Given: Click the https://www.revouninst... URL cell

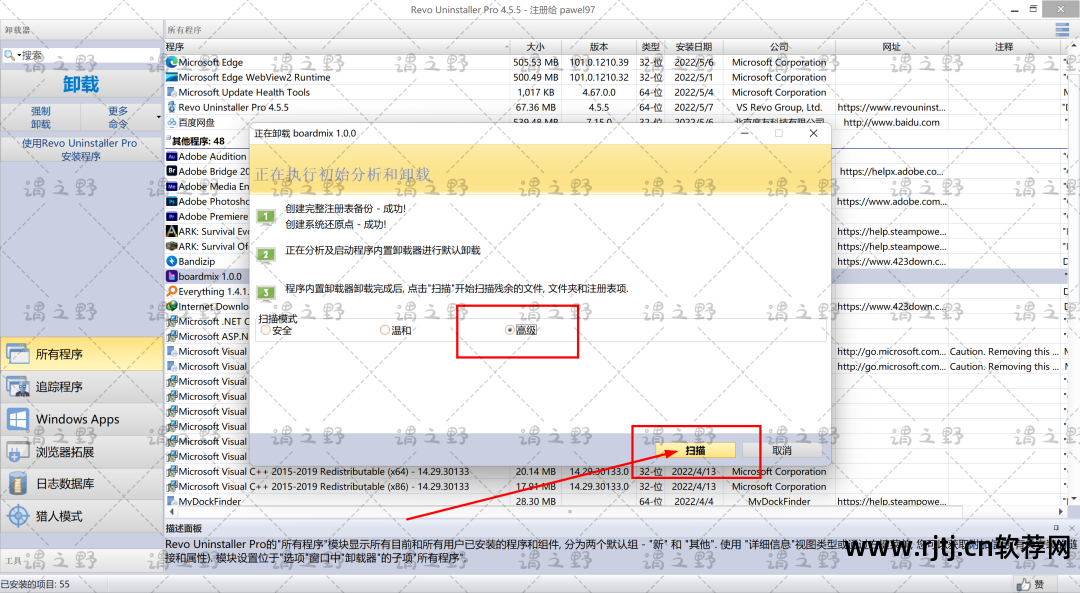Looking at the screenshot, I should click(891, 107).
